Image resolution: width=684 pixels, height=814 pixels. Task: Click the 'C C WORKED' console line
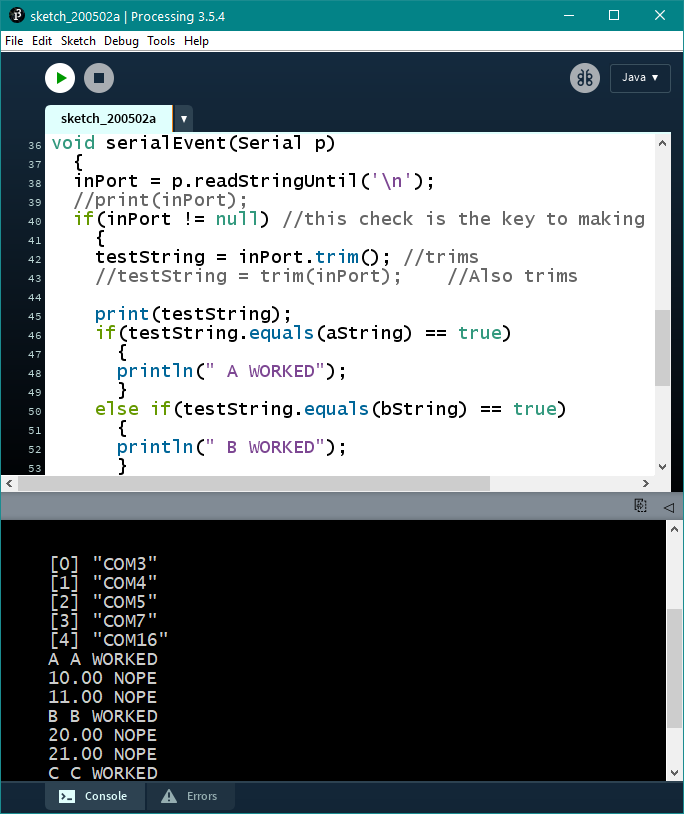103,773
